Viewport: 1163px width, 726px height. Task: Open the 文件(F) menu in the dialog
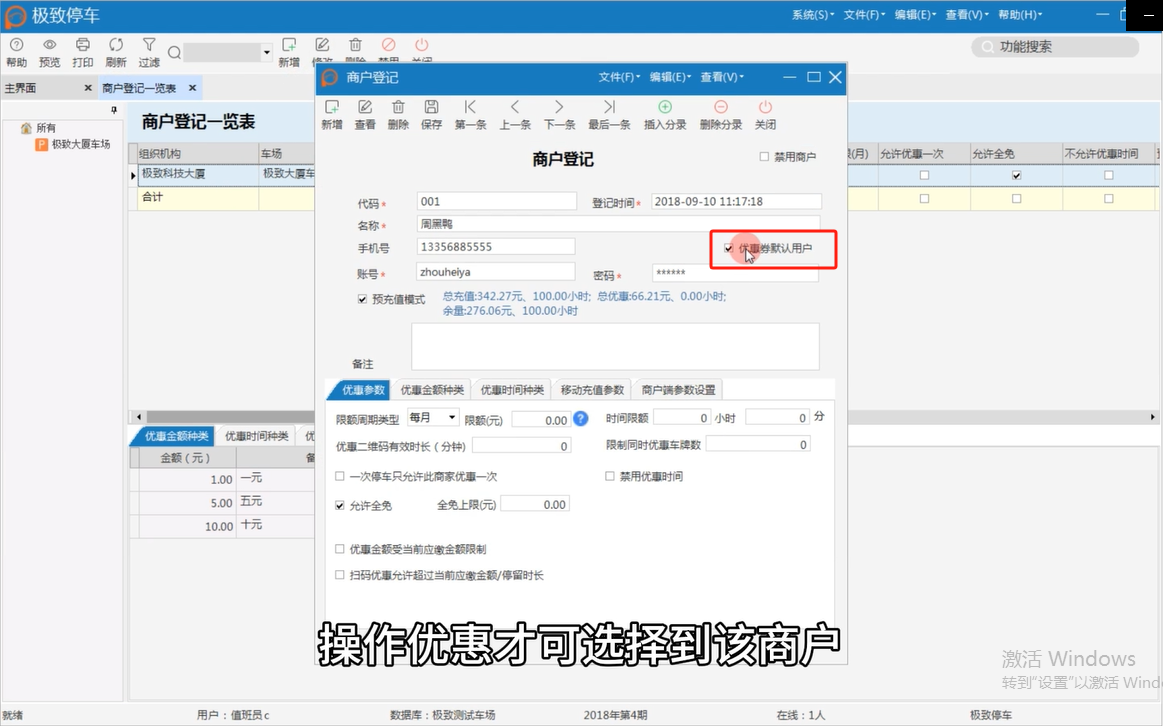(x=619, y=77)
